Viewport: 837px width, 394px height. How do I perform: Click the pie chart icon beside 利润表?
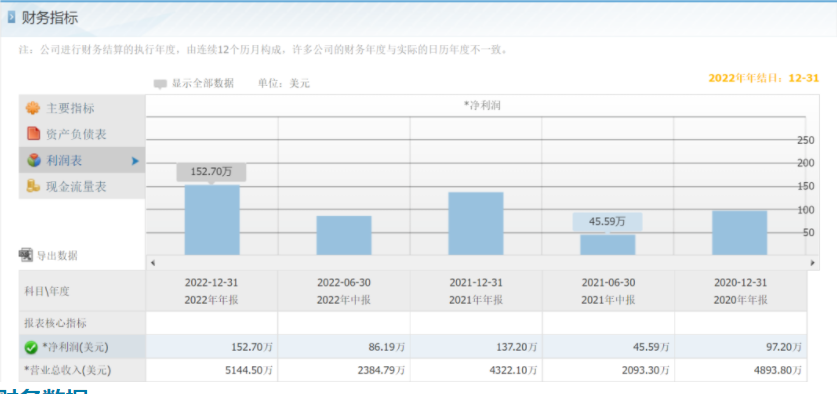[34, 160]
